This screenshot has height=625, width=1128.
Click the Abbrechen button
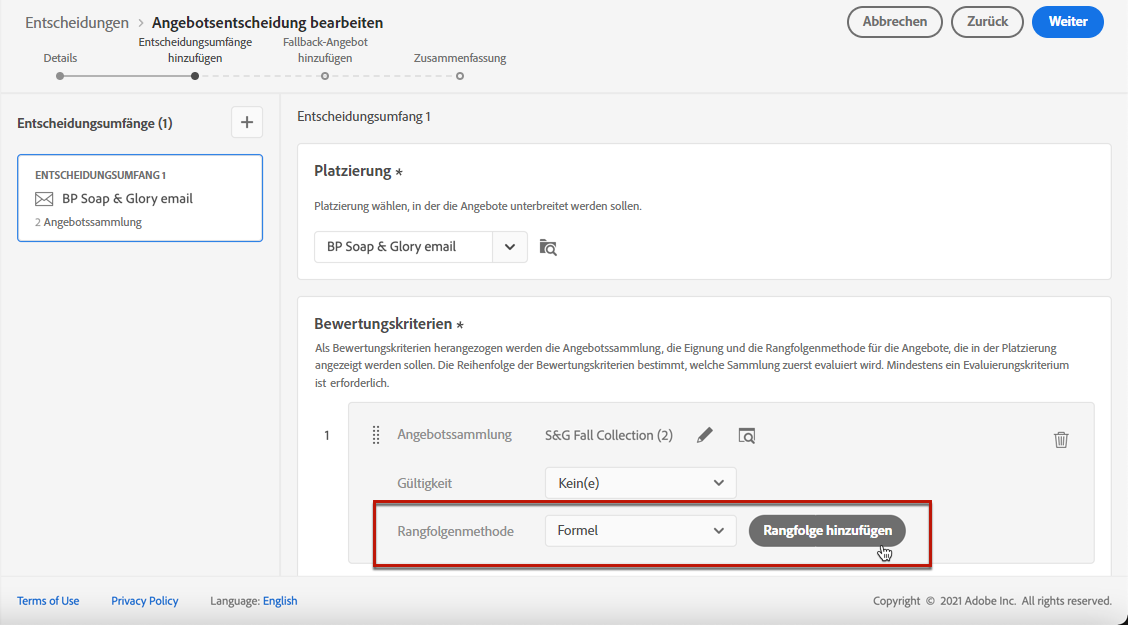[x=895, y=22]
